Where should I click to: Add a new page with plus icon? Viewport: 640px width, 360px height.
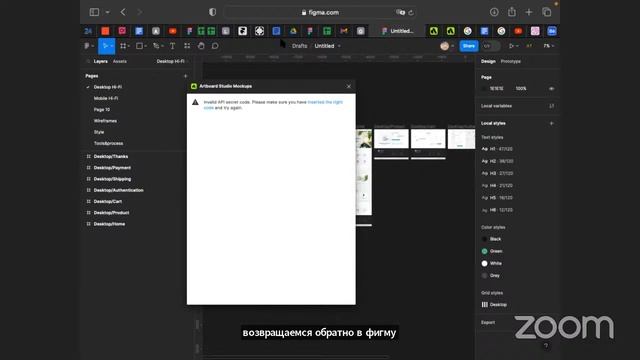pos(186,76)
